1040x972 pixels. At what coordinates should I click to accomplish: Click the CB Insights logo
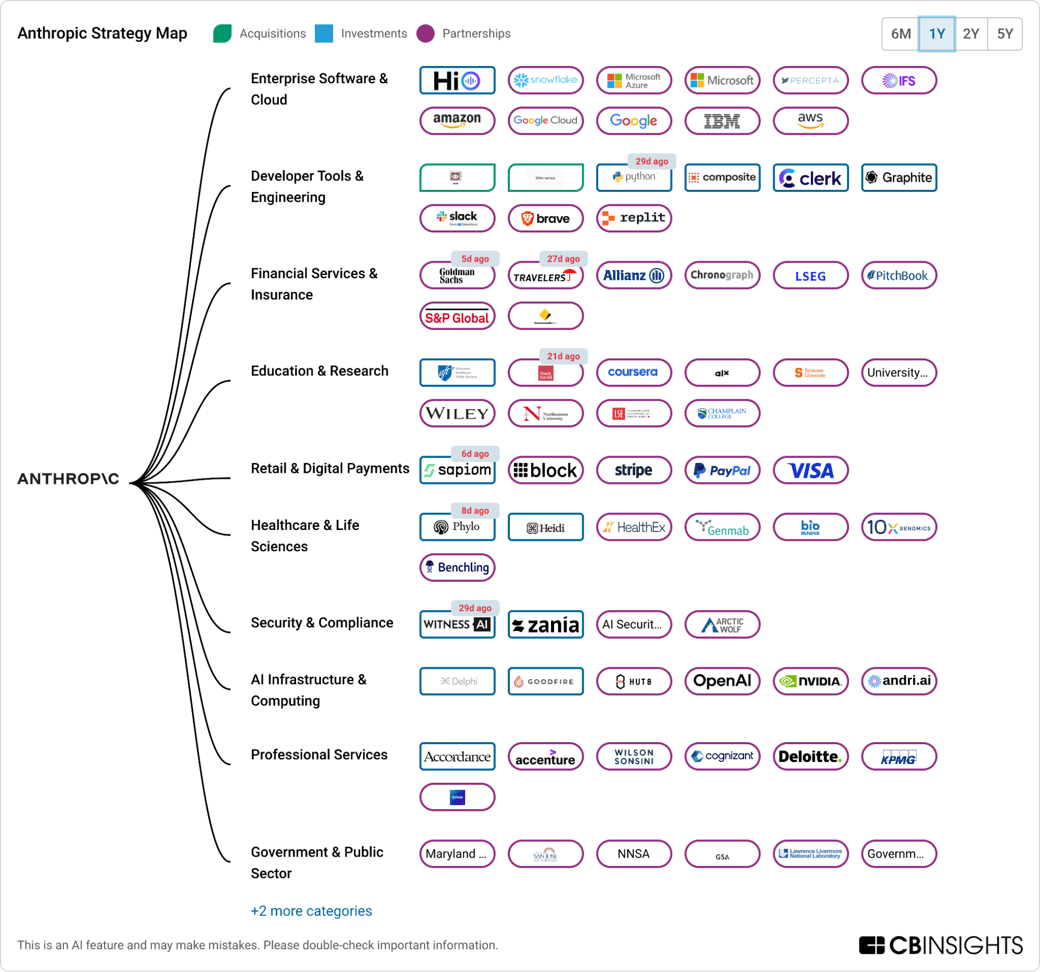(x=940, y=945)
